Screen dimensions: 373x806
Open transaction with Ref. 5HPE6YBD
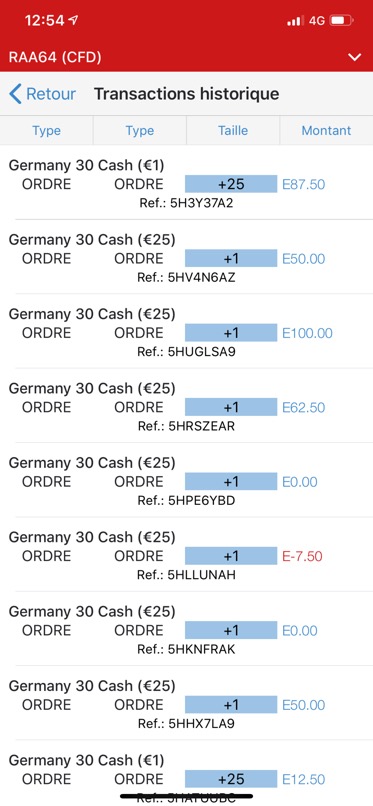(x=186, y=501)
